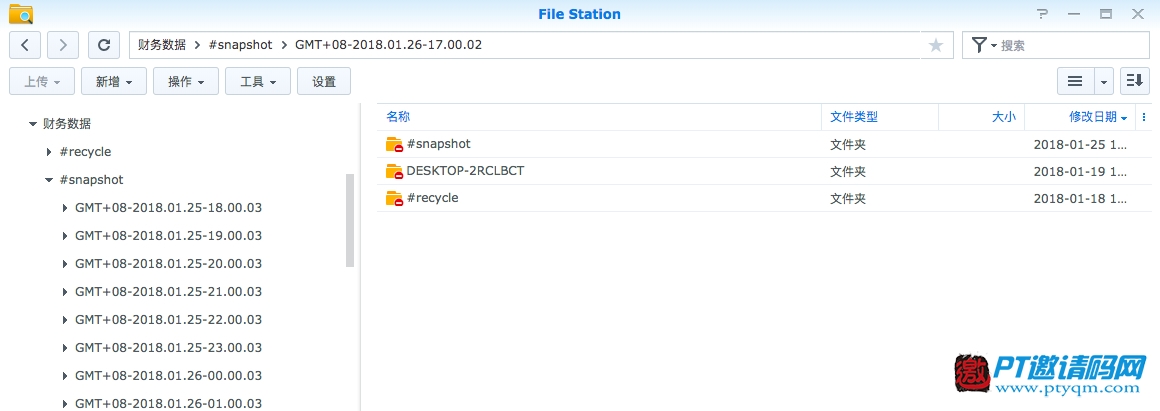Image resolution: width=1160 pixels, height=411 pixels.
Task: Open the 操作 action menu
Action: pyautogui.click(x=186, y=81)
